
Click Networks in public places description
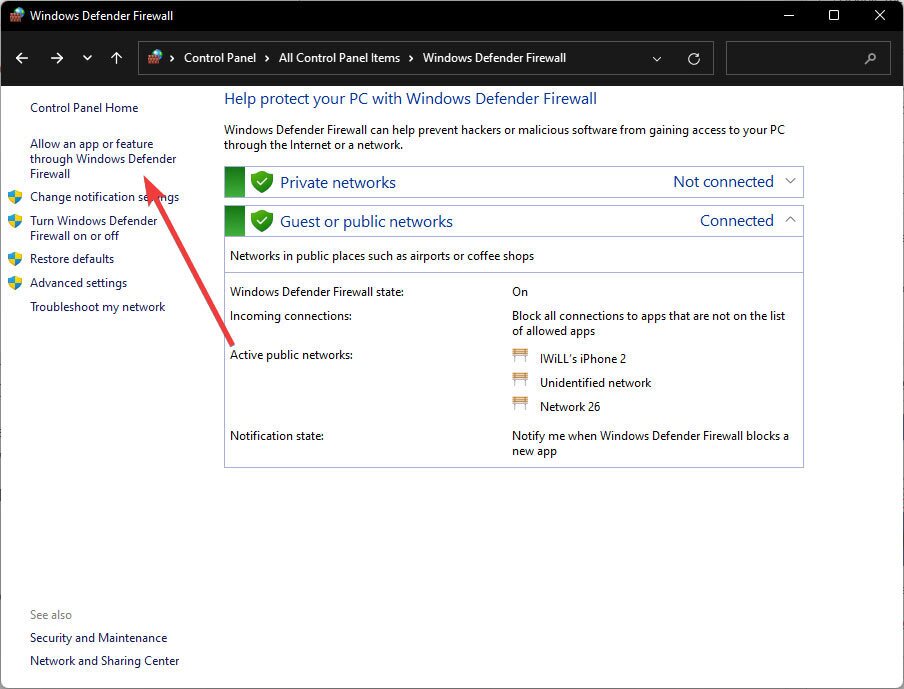click(382, 256)
